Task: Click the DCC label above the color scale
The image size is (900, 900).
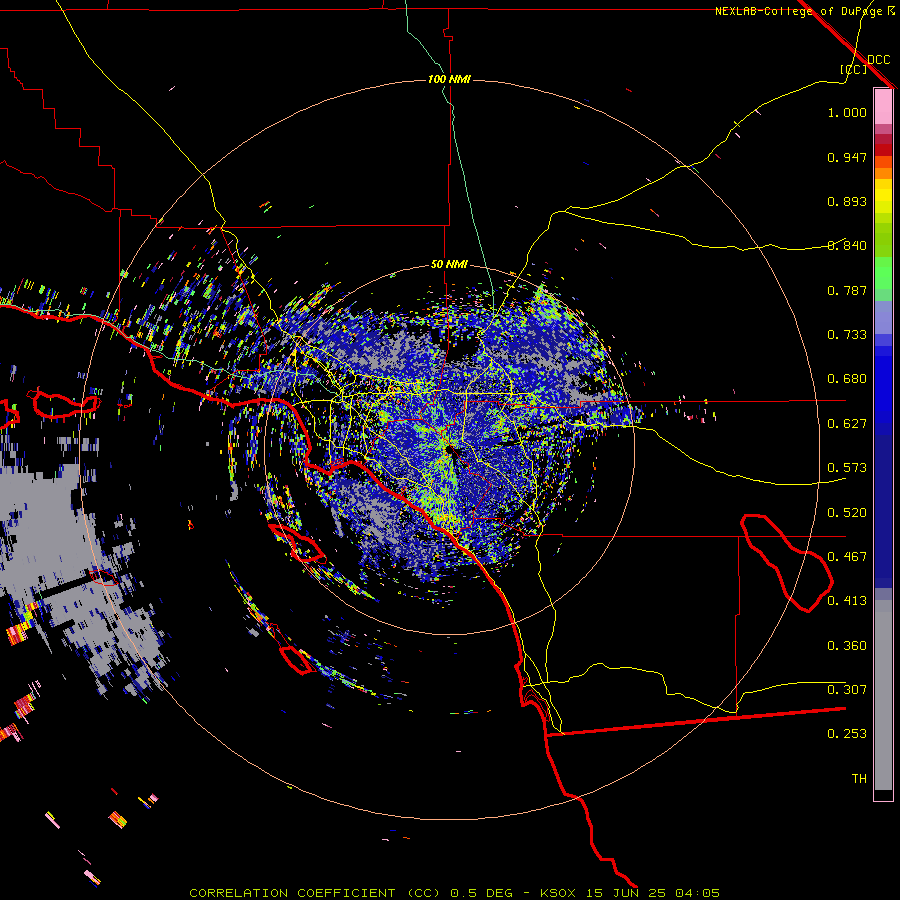Action: (x=878, y=60)
